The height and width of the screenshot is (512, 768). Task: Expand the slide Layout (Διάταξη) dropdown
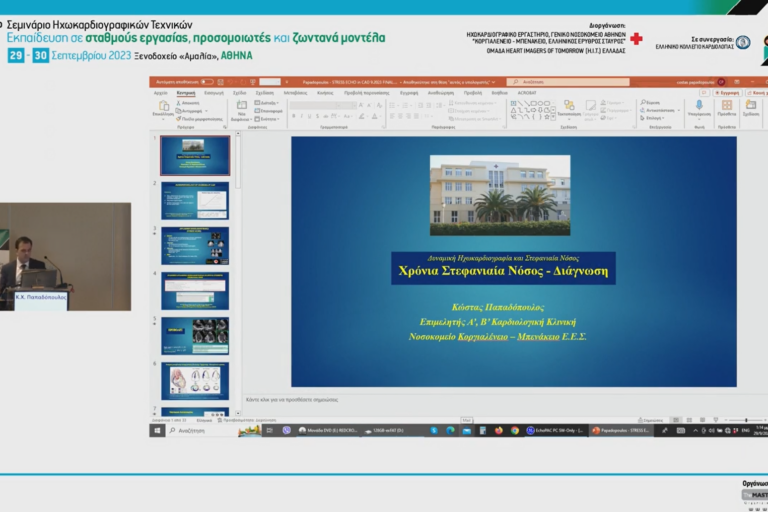click(x=267, y=102)
